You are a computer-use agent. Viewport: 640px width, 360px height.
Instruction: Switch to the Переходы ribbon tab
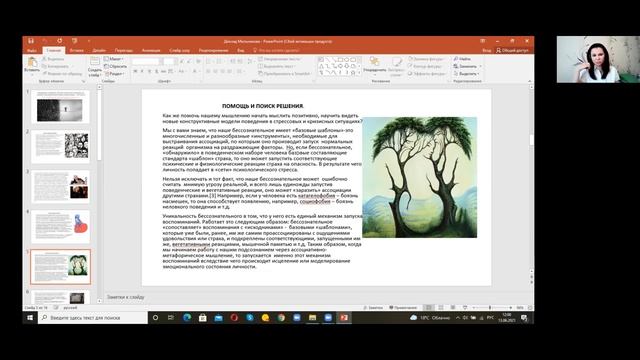(123, 51)
